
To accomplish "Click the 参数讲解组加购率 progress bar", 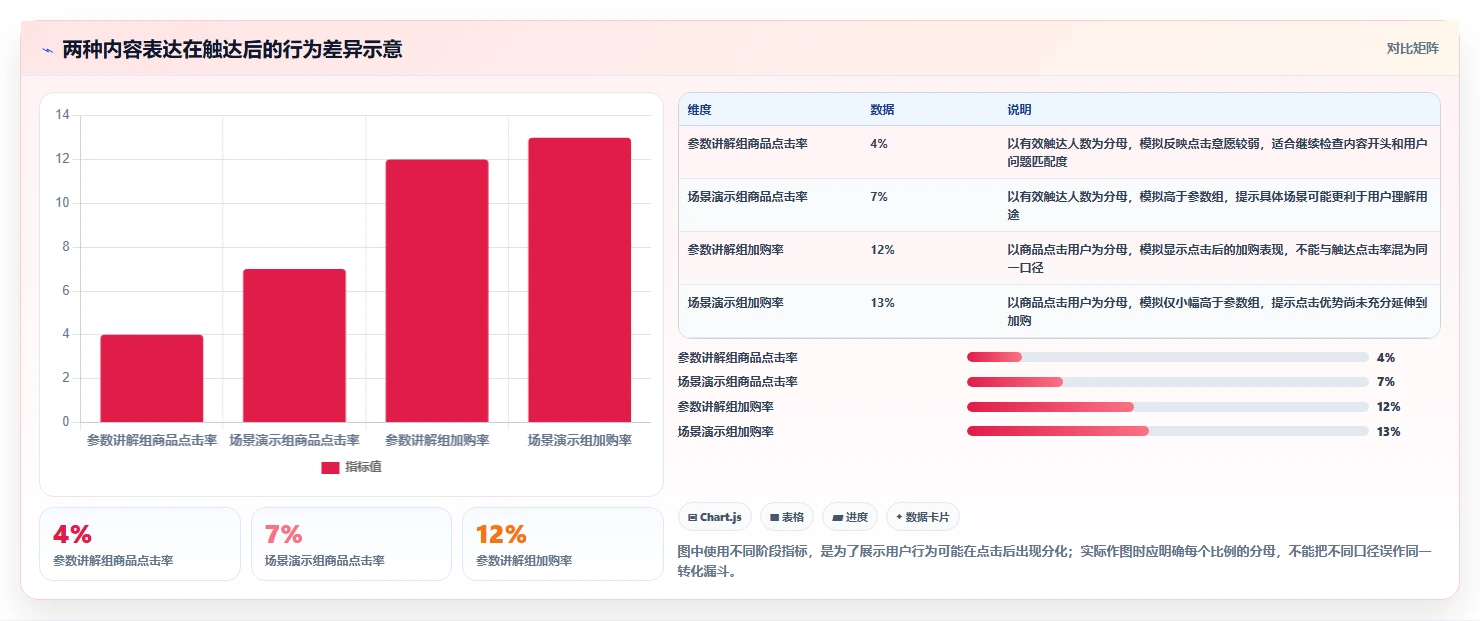I will click(x=1167, y=406).
